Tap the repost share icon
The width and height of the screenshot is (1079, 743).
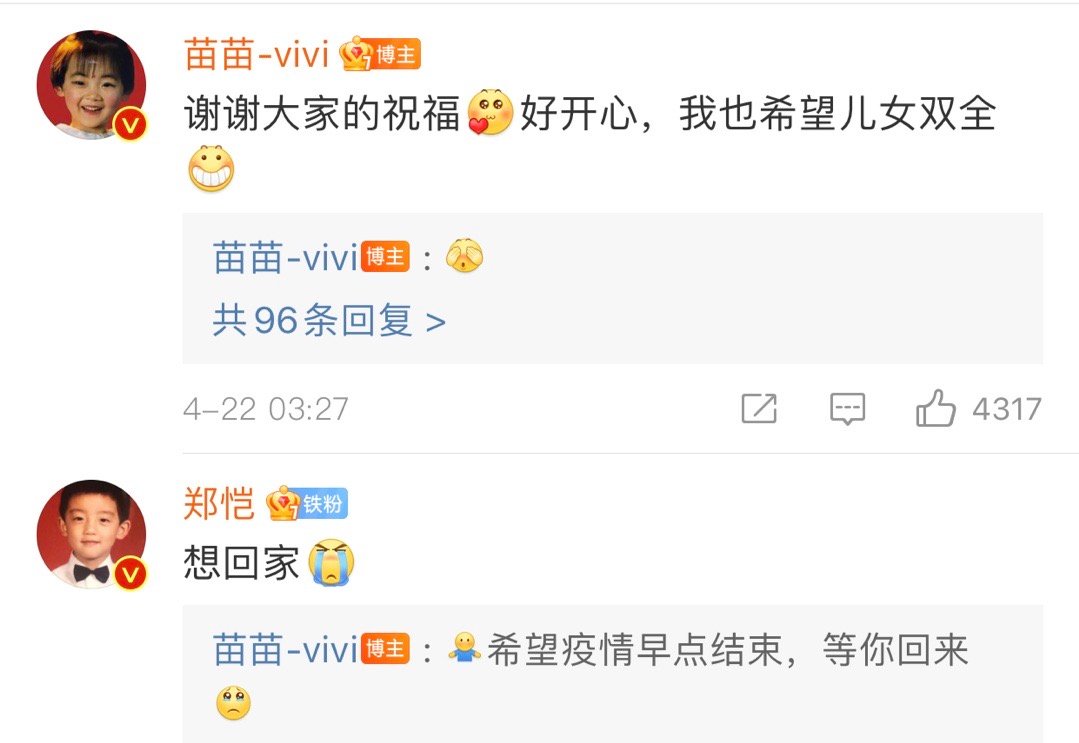pyautogui.click(x=759, y=409)
